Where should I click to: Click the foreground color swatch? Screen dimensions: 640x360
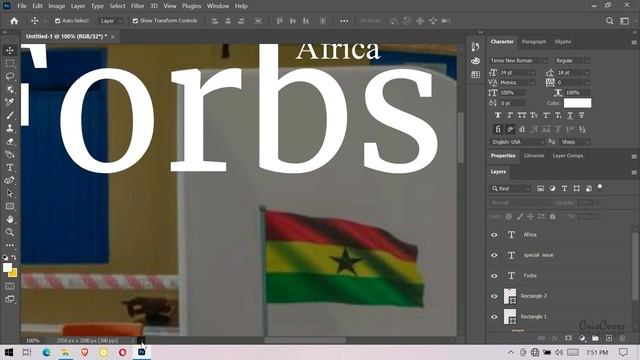coord(7,267)
